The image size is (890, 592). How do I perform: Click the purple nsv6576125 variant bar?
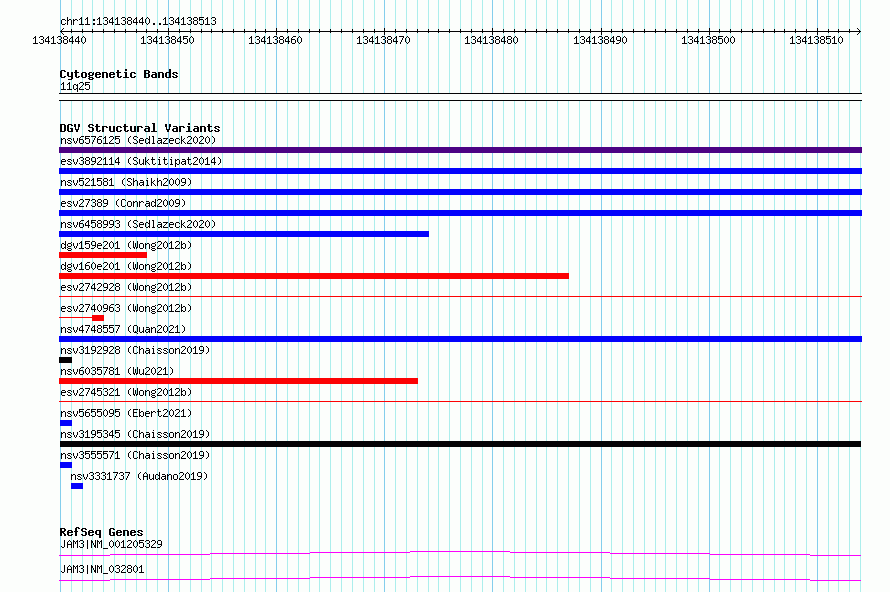click(x=460, y=150)
